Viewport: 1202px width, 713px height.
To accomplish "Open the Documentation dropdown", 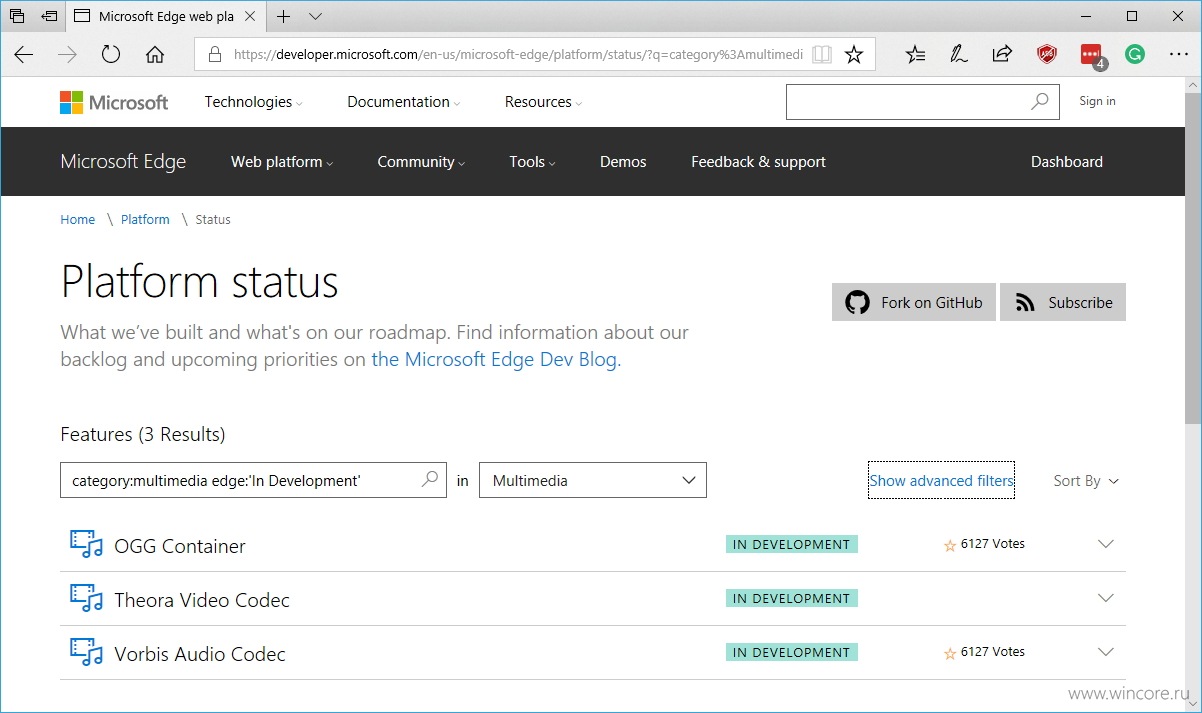I will (404, 102).
